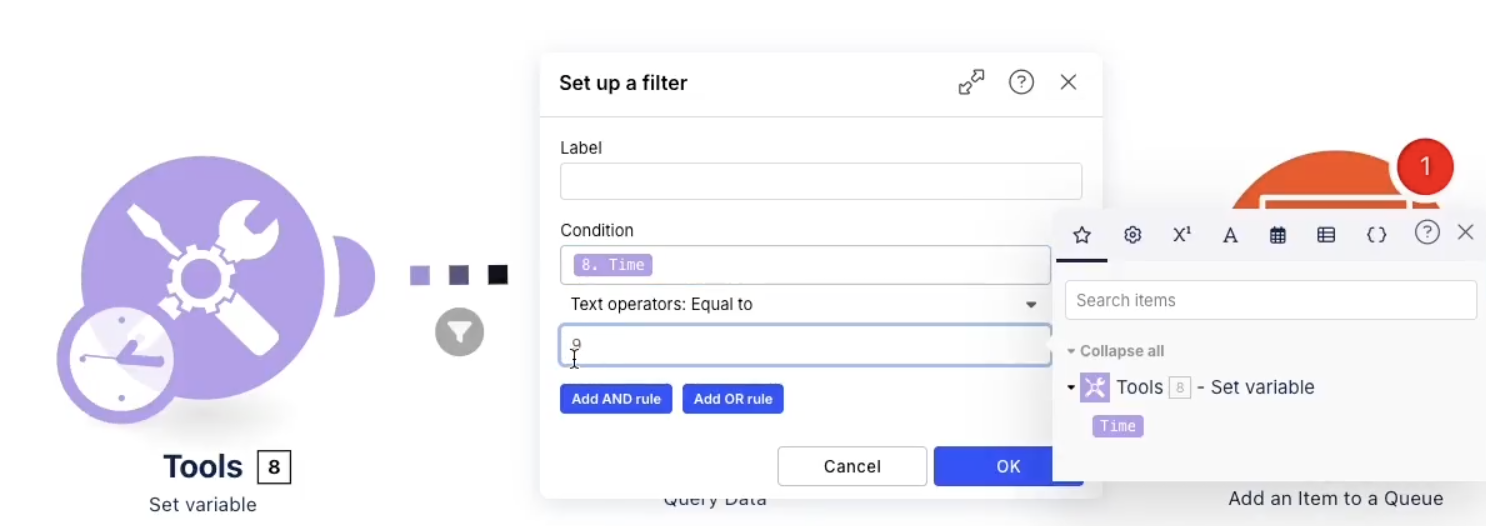Open array functions table tab
The width and height of the screenshot is (1486, 526).
[x=1326, y=235]
